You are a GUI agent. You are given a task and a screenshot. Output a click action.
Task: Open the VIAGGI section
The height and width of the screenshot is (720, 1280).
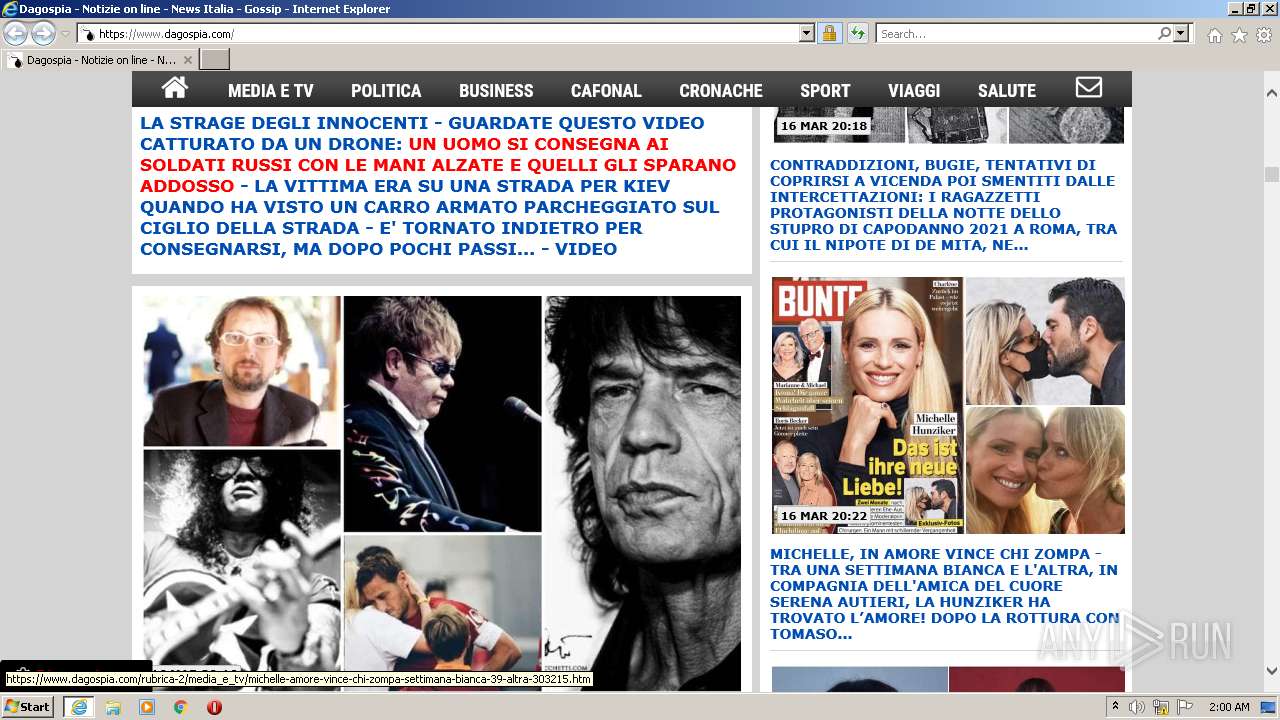pos(914,91)
